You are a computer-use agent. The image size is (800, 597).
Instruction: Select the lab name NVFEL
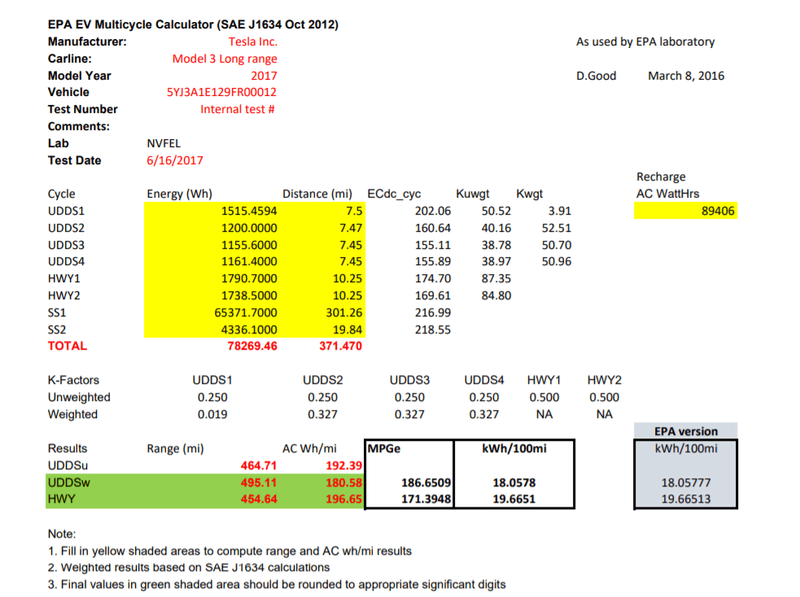click(163, 143)
